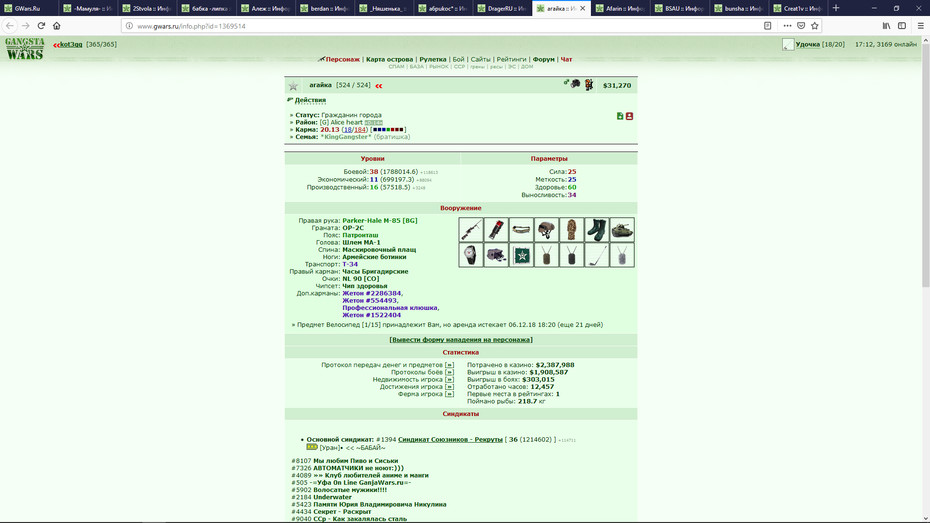Open the T-34 transport link
This screenshot has height=523, width=930.
pyautogui.click(x=350, y=264)
